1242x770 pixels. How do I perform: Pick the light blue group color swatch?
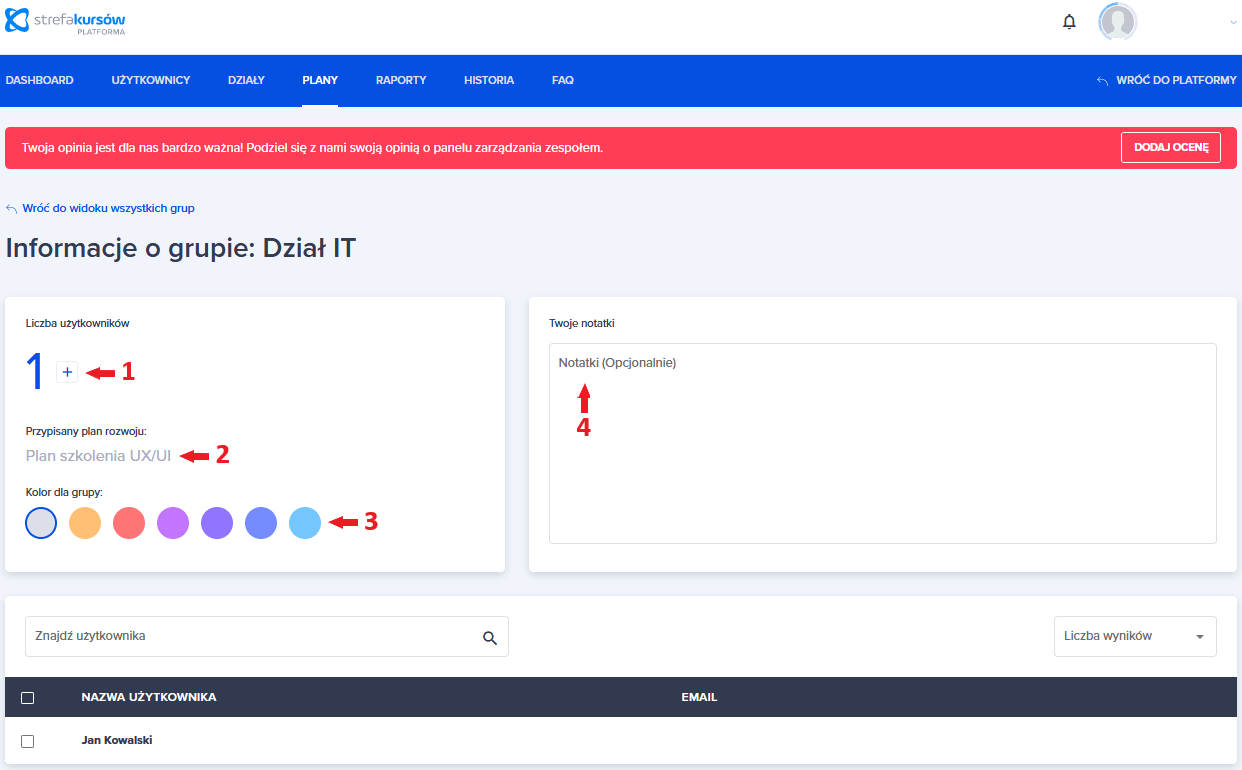tap(305, 523)
